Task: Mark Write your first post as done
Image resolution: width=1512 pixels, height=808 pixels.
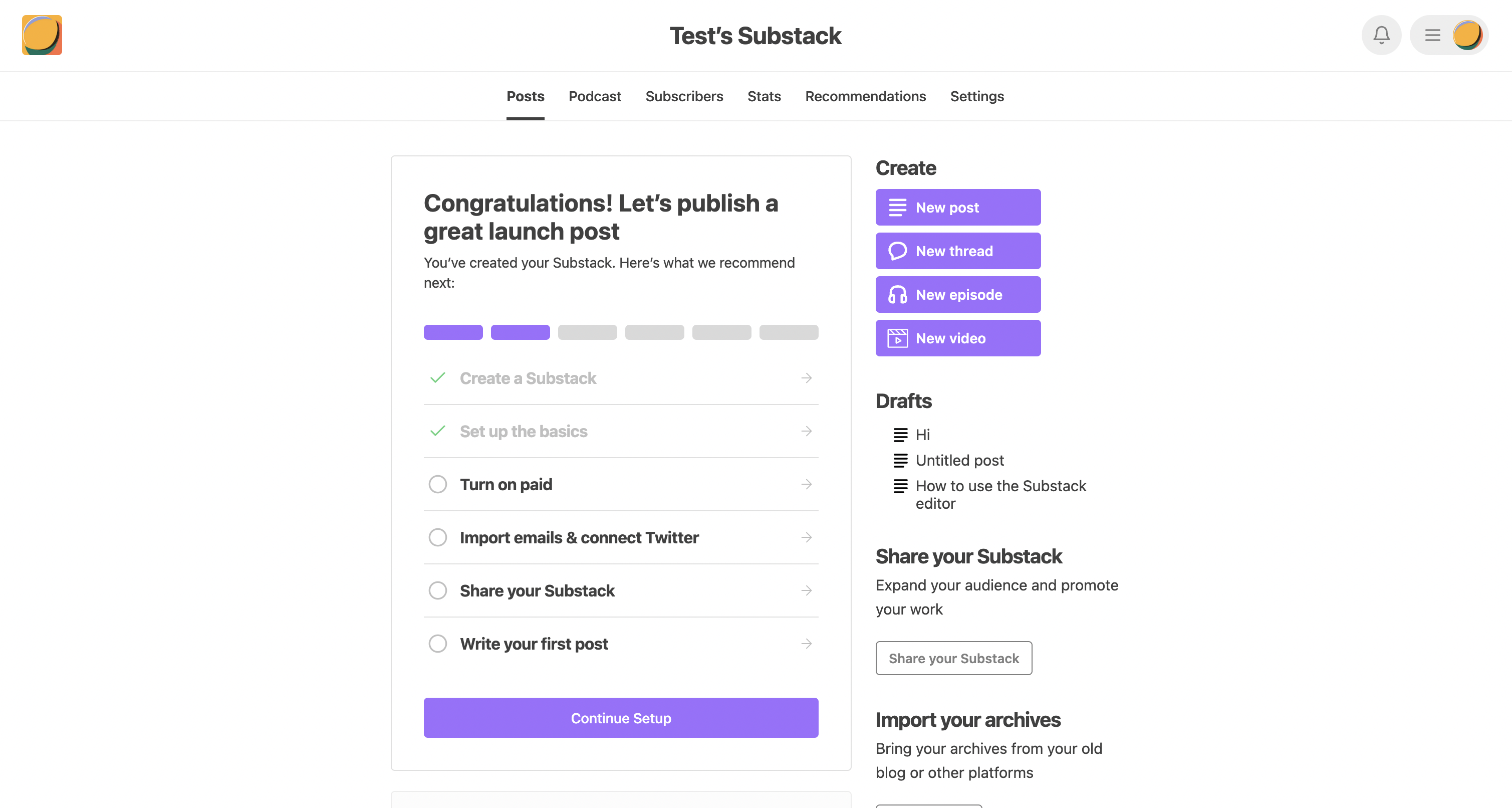Action: click(437, 644)
